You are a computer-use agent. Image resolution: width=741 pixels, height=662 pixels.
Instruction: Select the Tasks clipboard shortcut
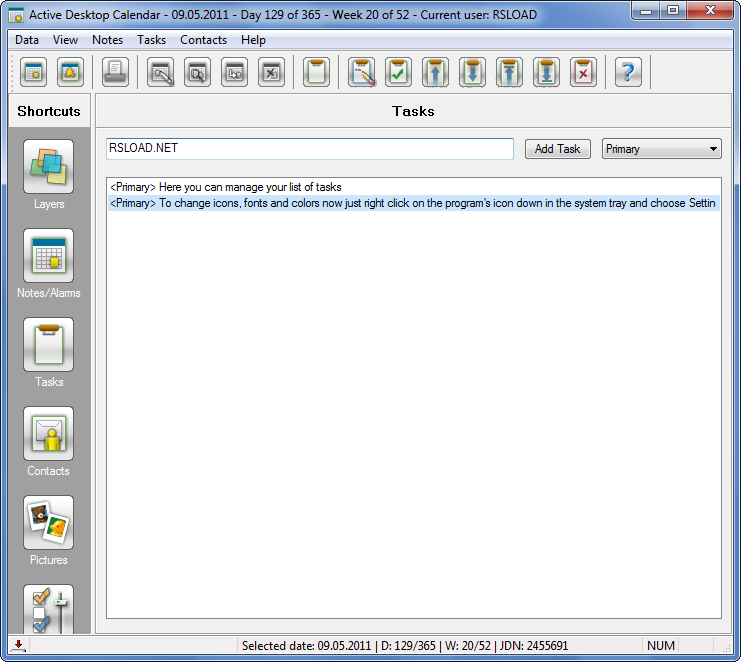click(x=49, y=344)
